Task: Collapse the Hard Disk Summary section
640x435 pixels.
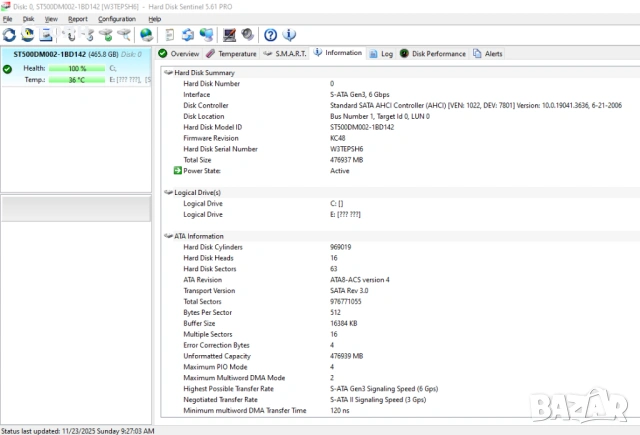Action: [x=167, y=73]
